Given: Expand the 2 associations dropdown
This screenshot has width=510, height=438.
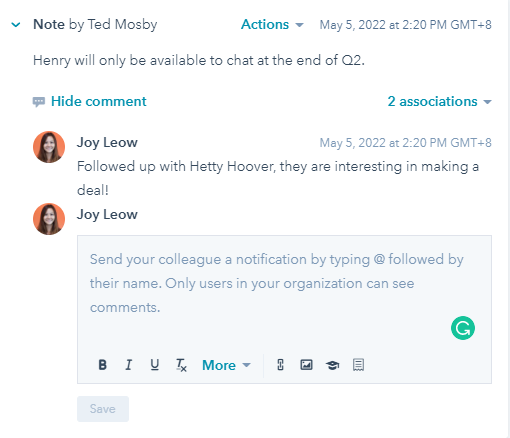Looking at the screenshot, I should click(x=439, y=101).
